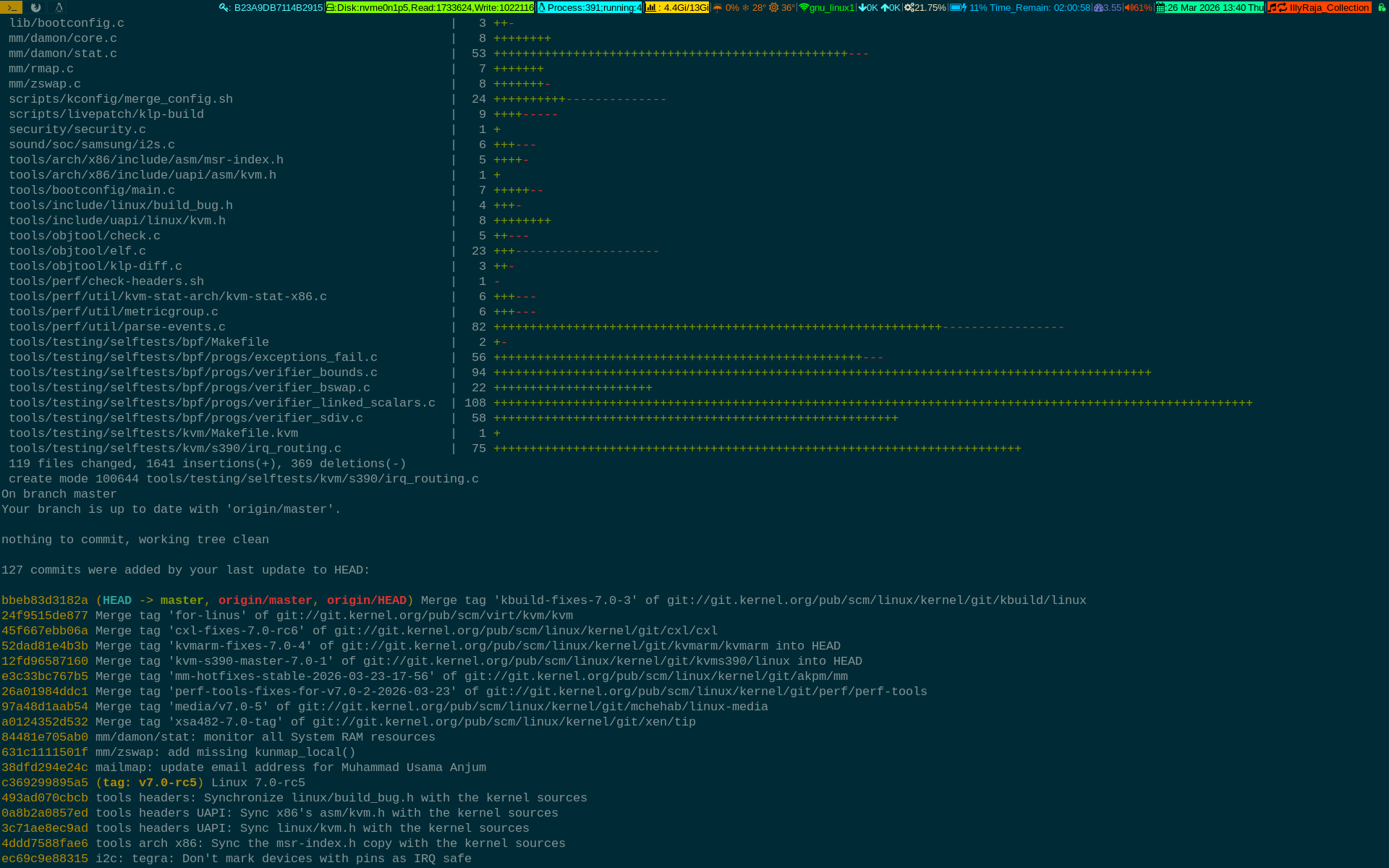The image size is (1389, 868).
Task: Click the CPU 21.75% gear indicator
Action: (925, 7)
